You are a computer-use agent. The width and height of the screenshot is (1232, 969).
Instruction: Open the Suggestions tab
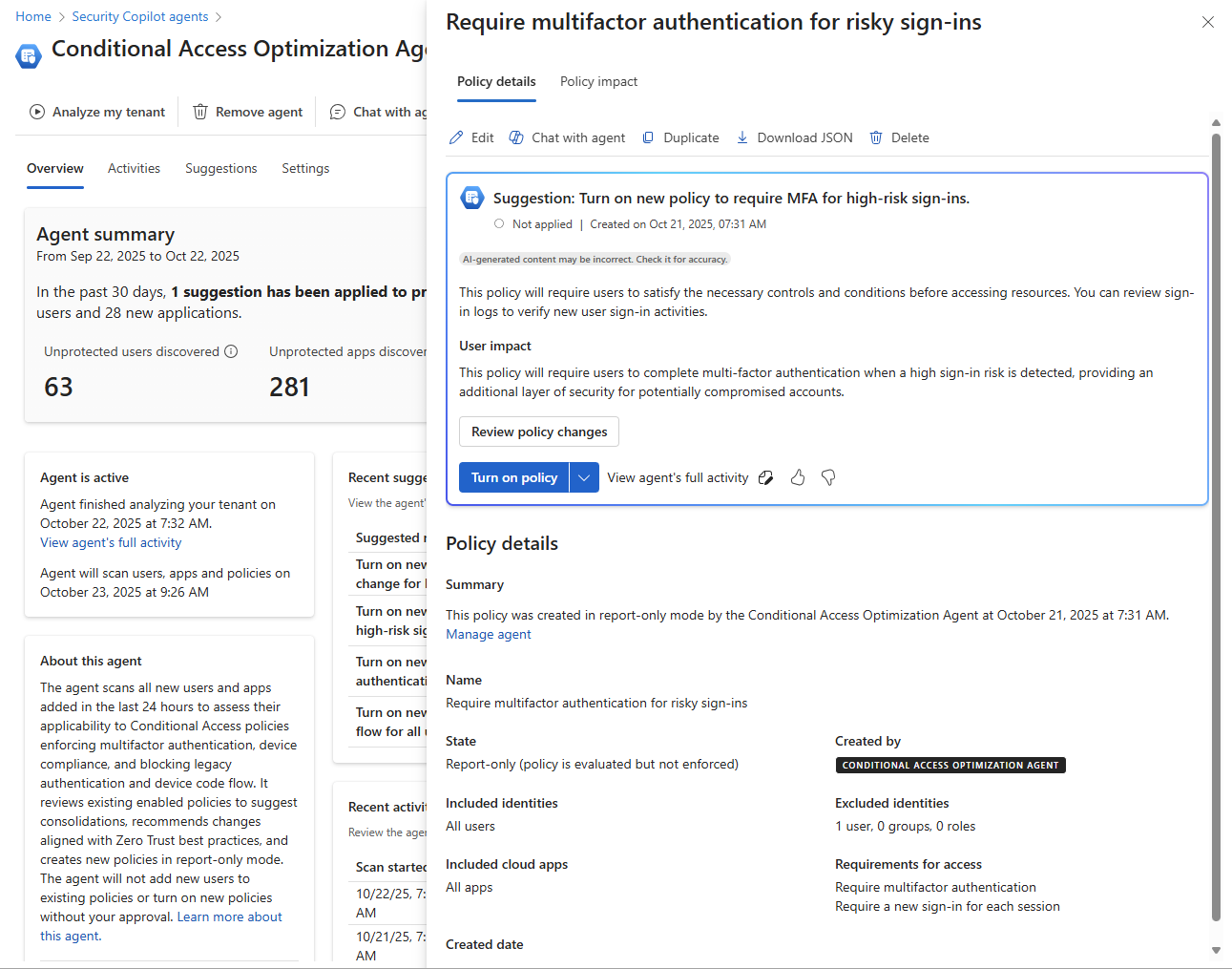[x=221, y=168]
